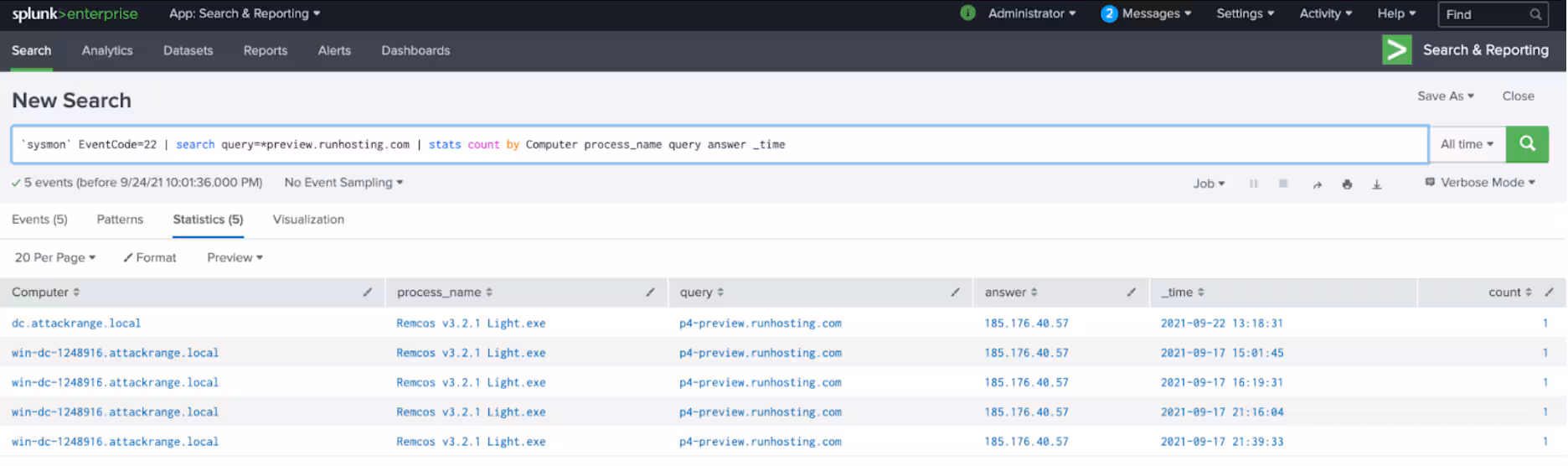
Task: Click the share job arrow icon
Action: coord(1317,184)
